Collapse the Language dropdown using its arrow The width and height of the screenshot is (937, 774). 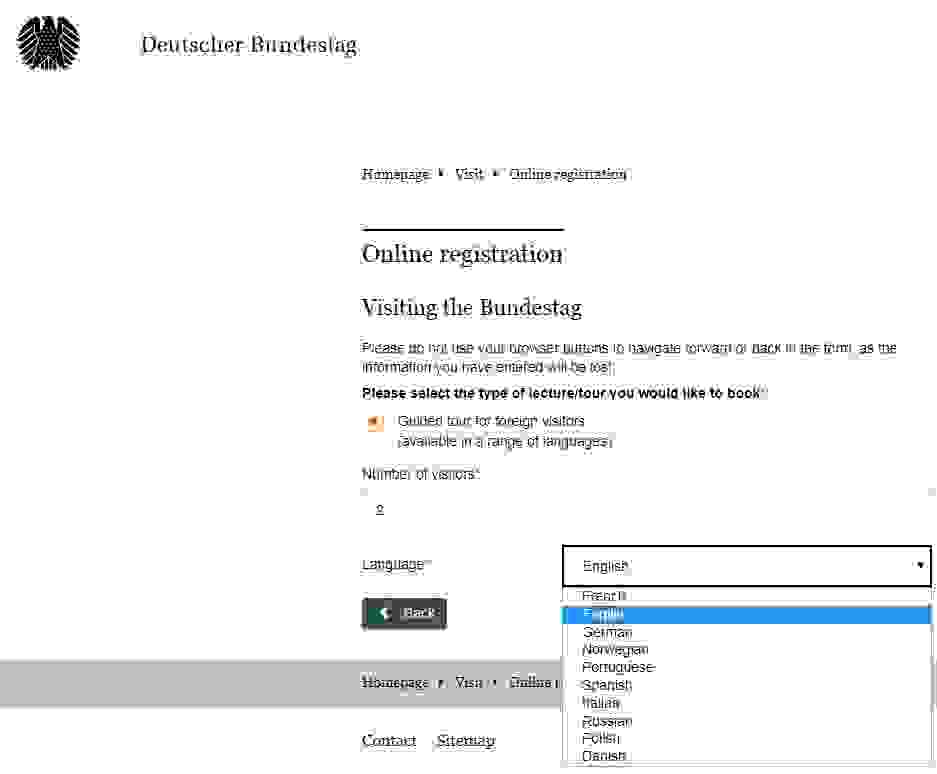[920, 566]
